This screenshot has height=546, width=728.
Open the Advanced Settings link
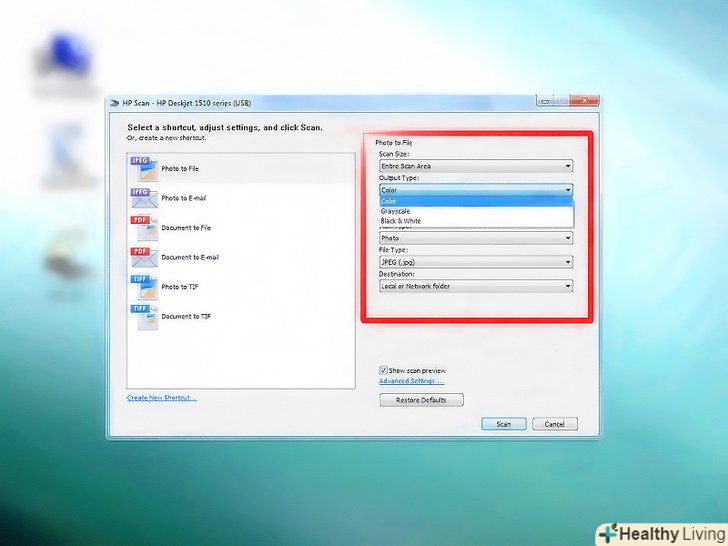(x=411, y=381)
